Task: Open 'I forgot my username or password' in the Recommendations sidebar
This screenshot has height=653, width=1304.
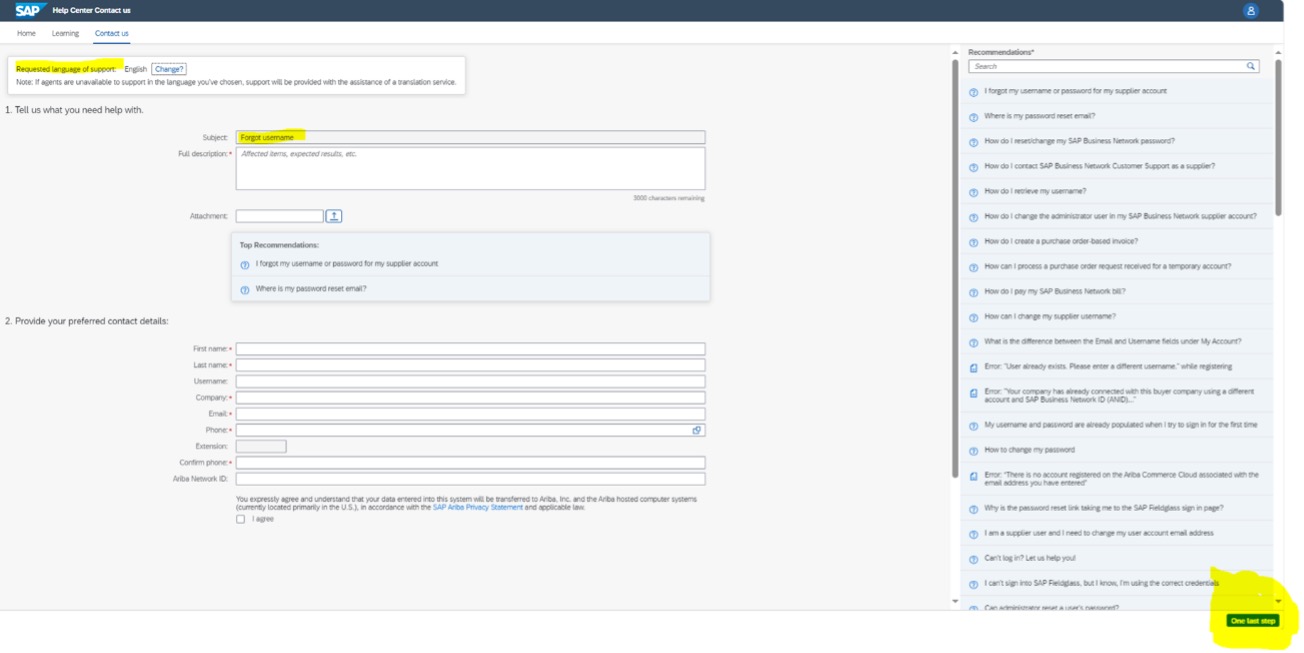Action: [1075, 91]
